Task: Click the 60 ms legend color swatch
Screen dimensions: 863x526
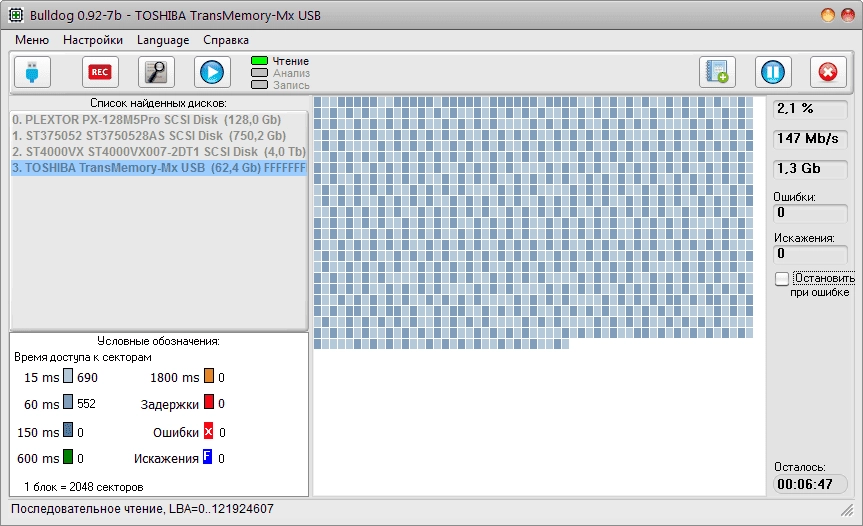Action: [68, 403]
